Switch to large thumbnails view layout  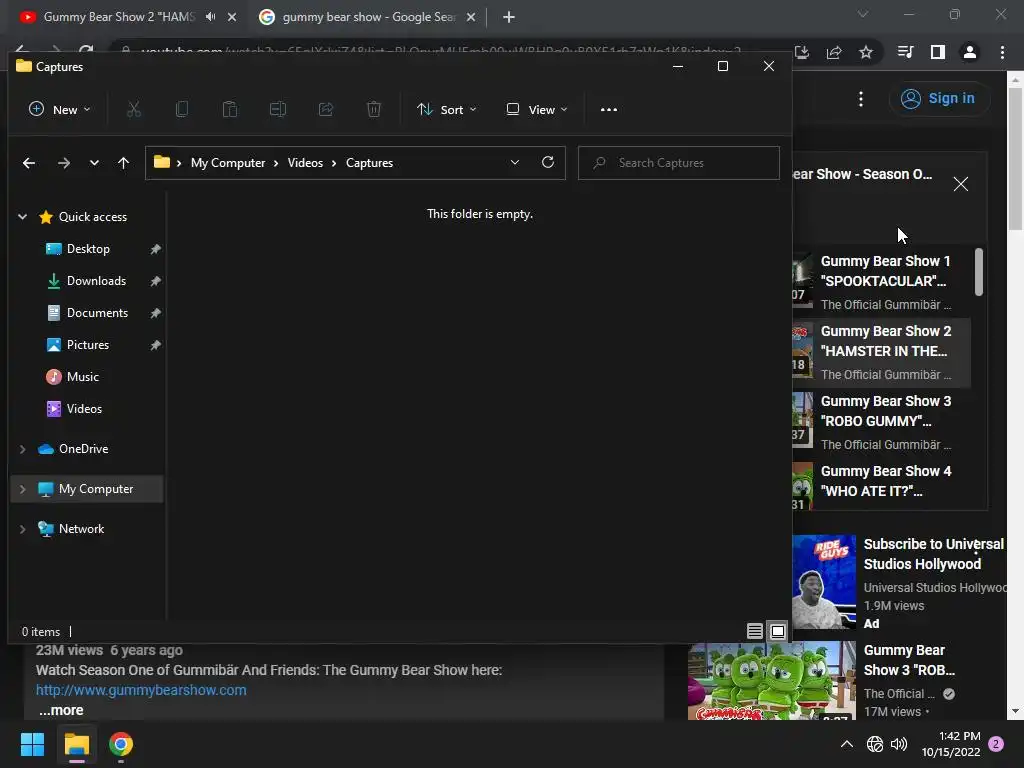coord(778,631)
